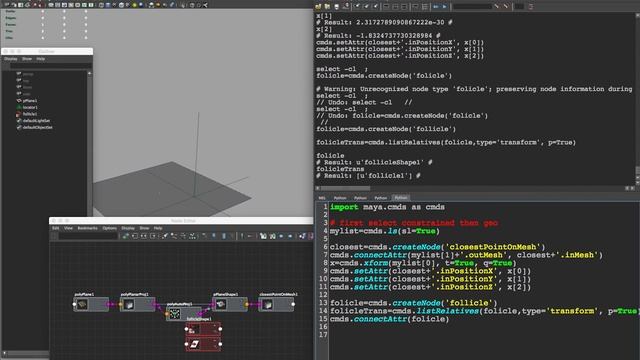
Task: Open Outliner Help menu
Action: coord(40,59)
